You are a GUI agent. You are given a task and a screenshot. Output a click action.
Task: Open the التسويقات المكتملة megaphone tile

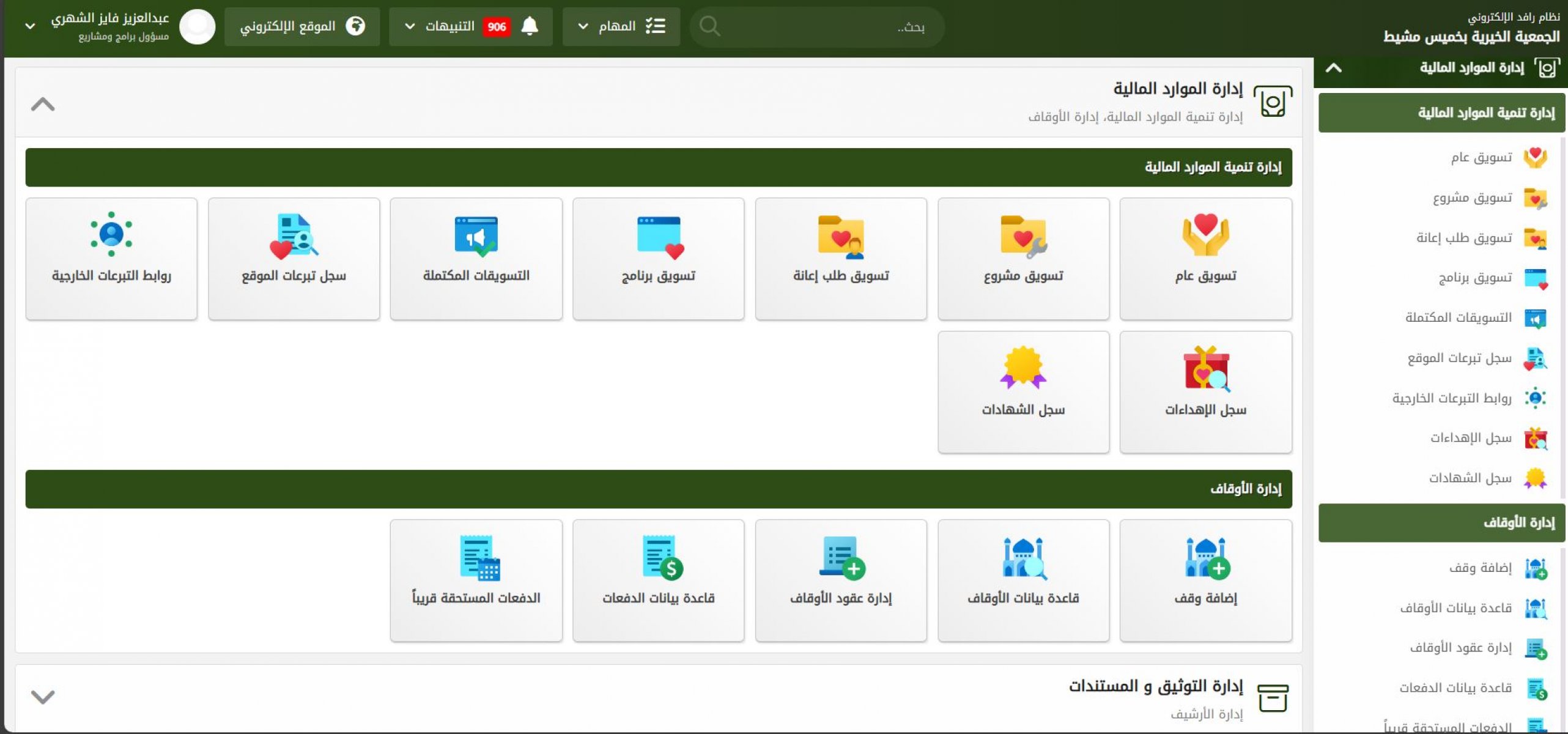(476, 258)
